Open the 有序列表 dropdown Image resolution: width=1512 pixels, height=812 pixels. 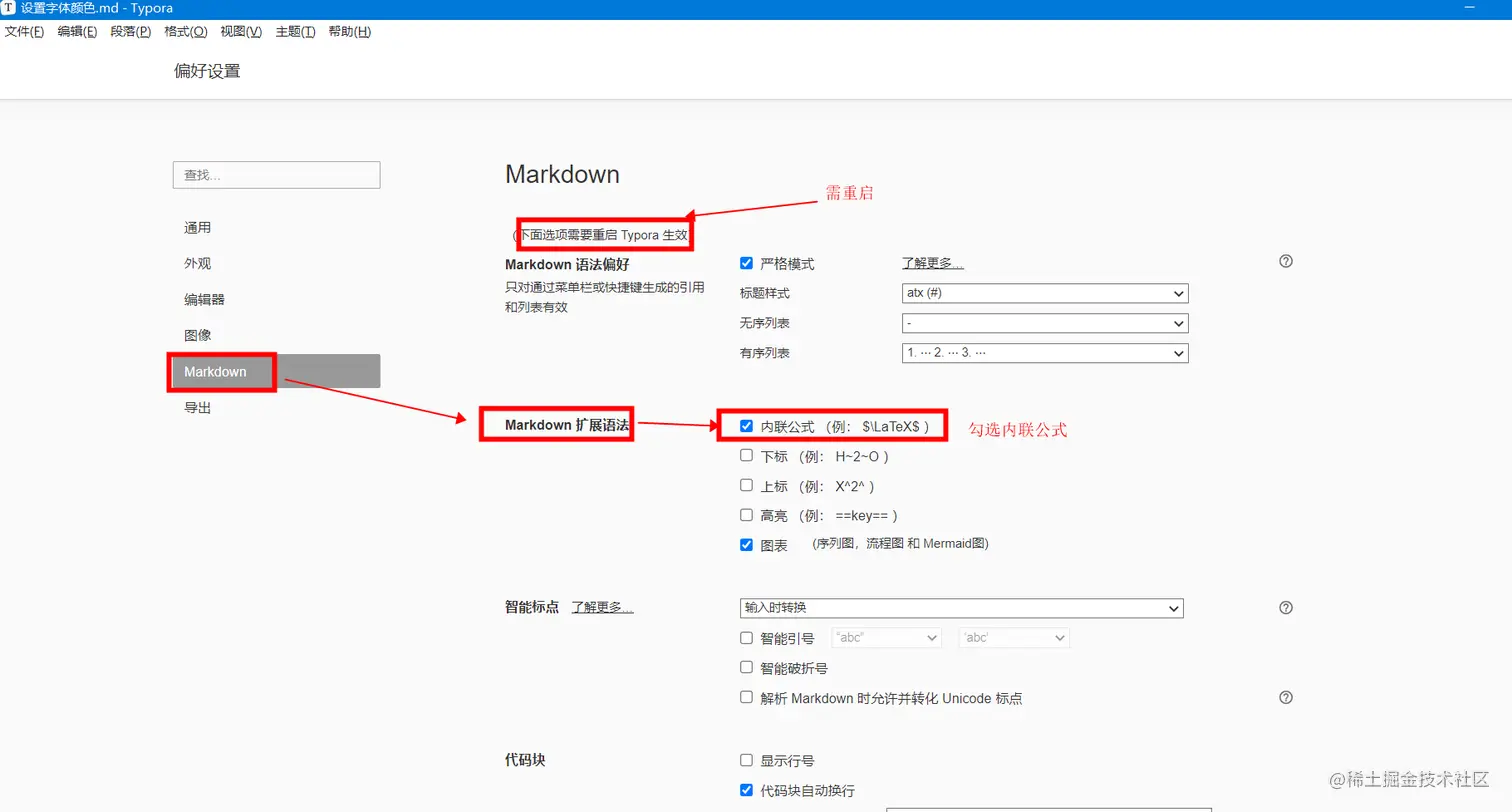click(1044, 353)
